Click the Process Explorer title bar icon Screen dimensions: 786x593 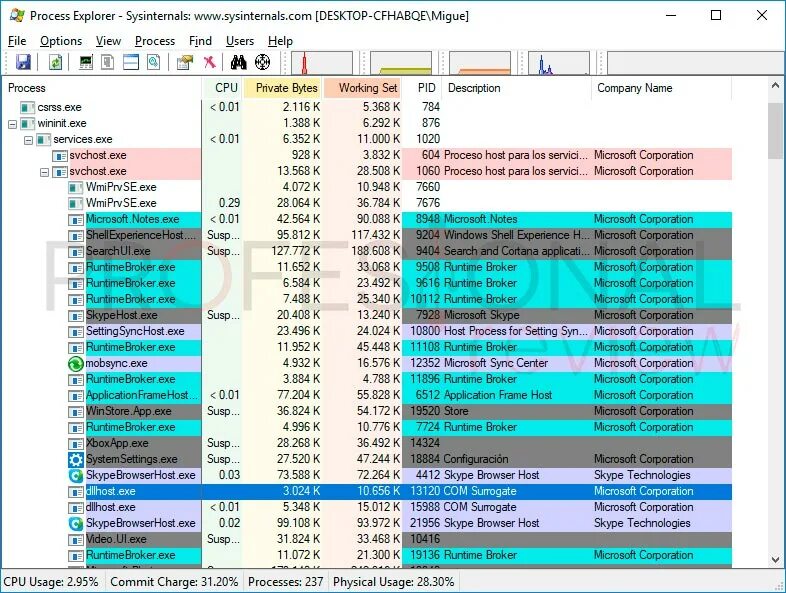(17, 16)
